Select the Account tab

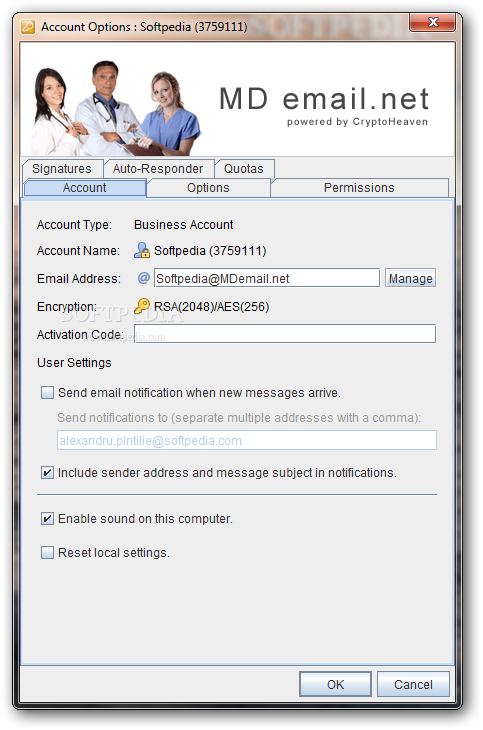pyautogui.click(x=84, y=188)
